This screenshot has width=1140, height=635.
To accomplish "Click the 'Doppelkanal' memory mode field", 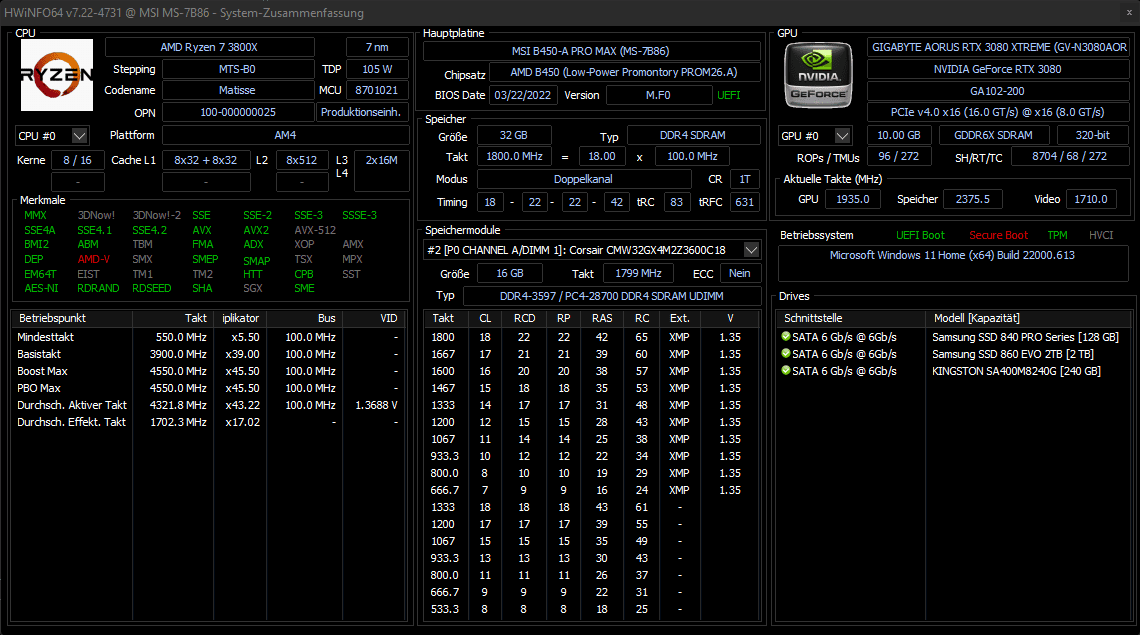I will pyautogui.click(x=584, y=179).
